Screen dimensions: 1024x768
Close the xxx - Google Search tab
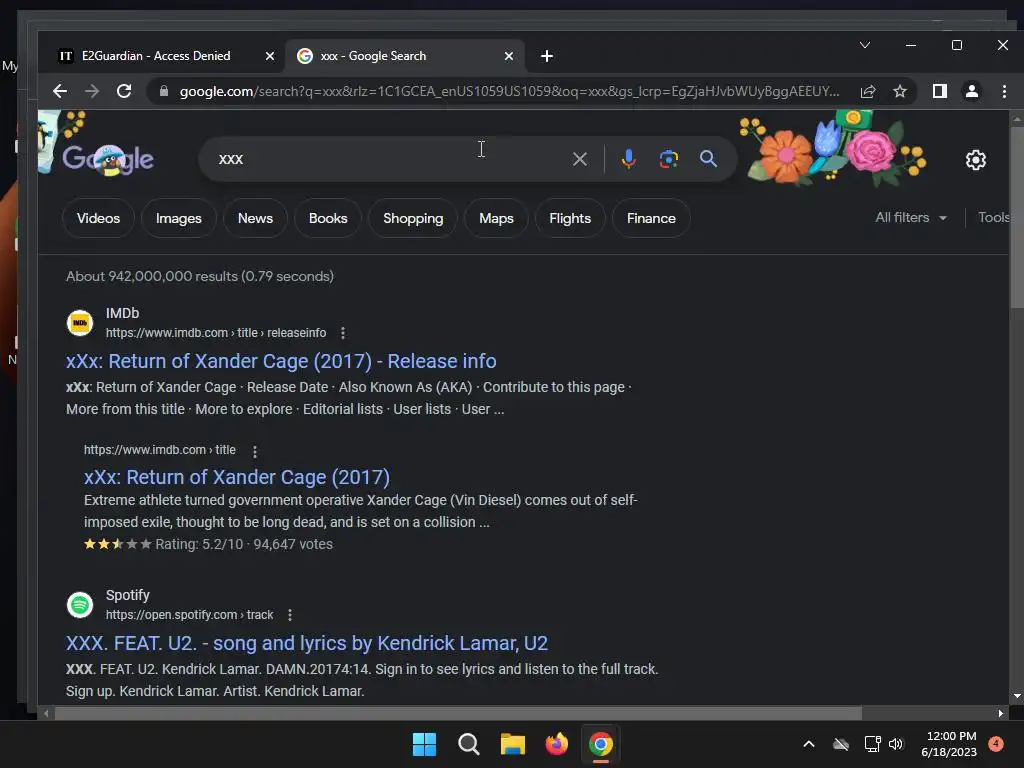point(509,56)
